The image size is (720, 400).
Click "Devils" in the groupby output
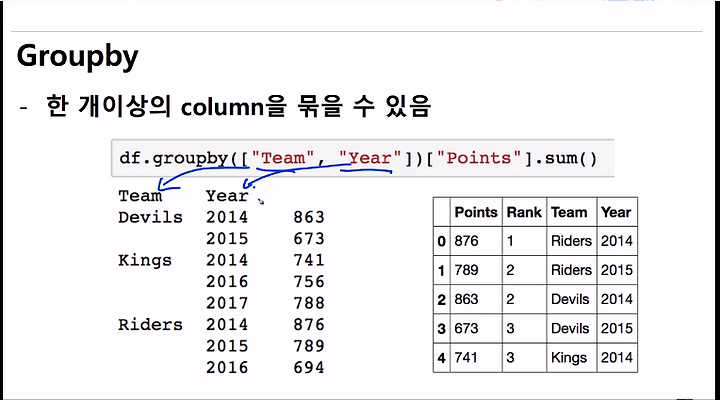(150, 217)
